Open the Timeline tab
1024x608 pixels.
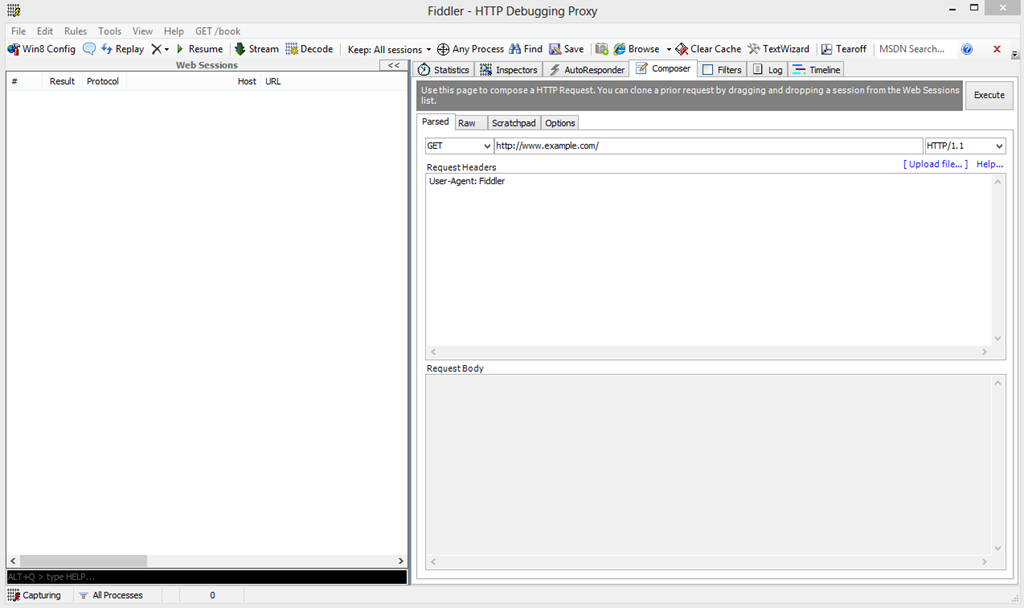tap(816, 70)
